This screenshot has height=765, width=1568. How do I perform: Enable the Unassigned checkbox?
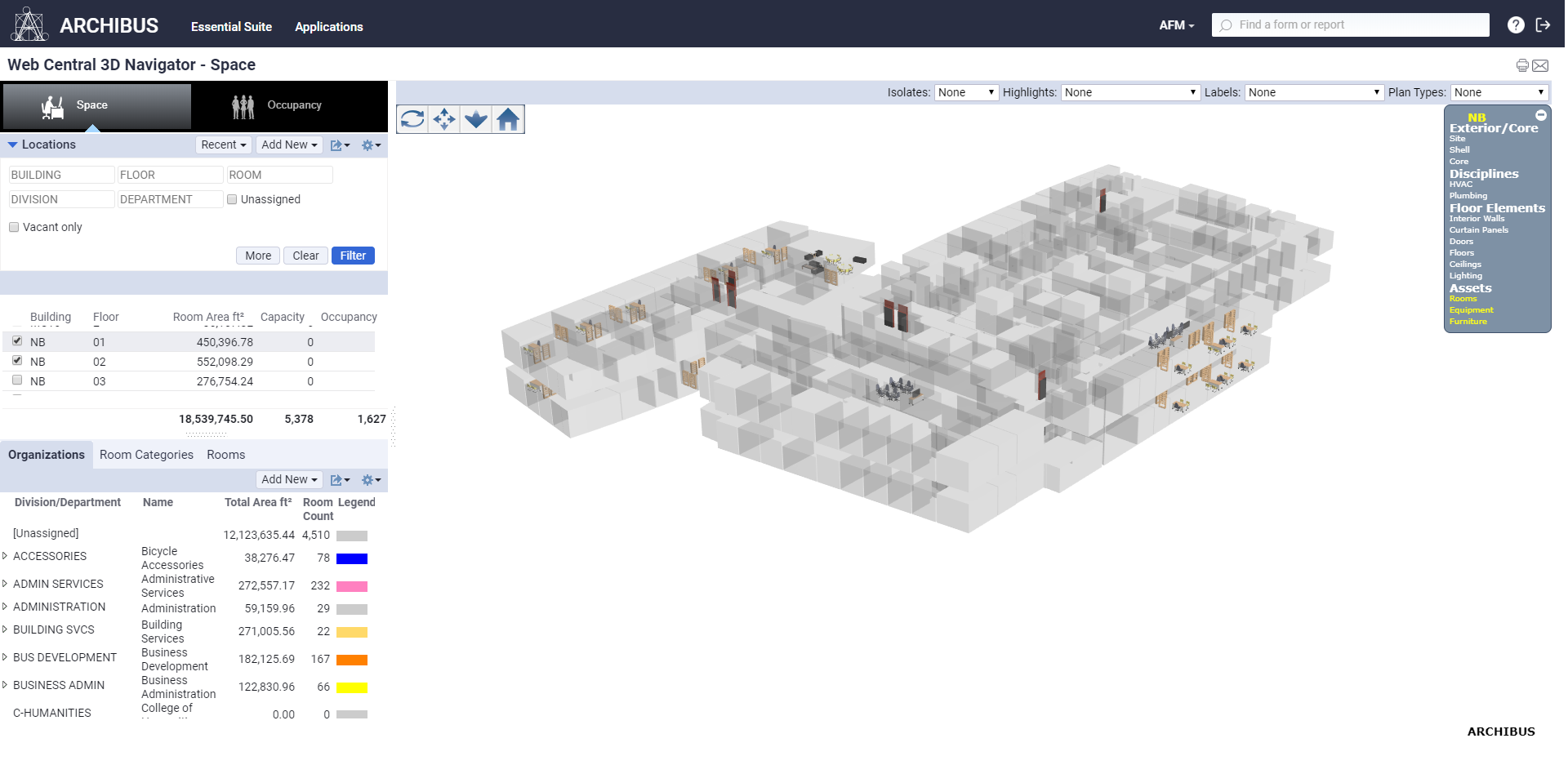click(232, 199)
